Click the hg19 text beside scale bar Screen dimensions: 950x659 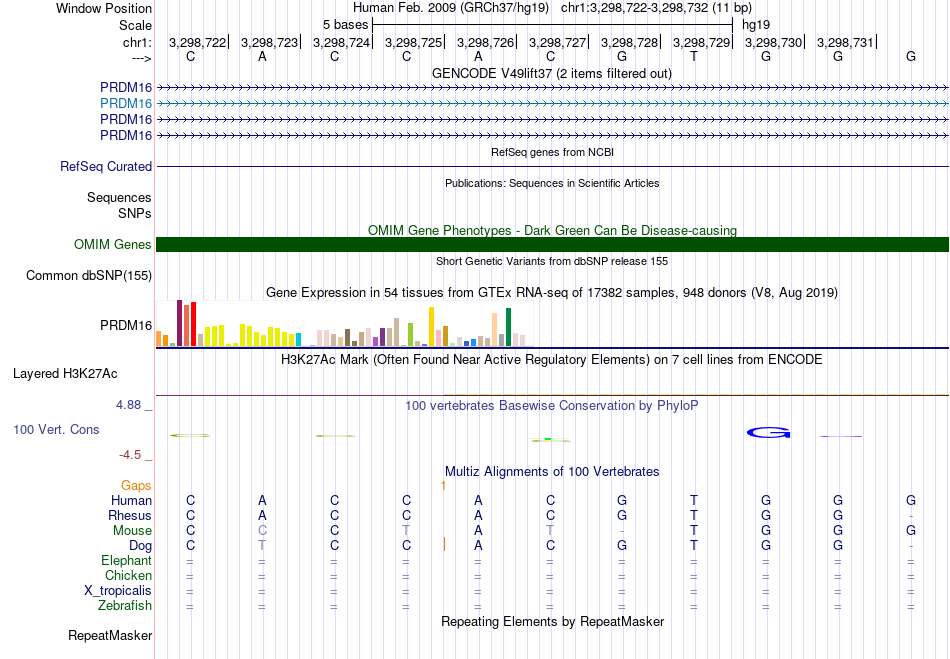pyautogui.click(x=756, y=25)
